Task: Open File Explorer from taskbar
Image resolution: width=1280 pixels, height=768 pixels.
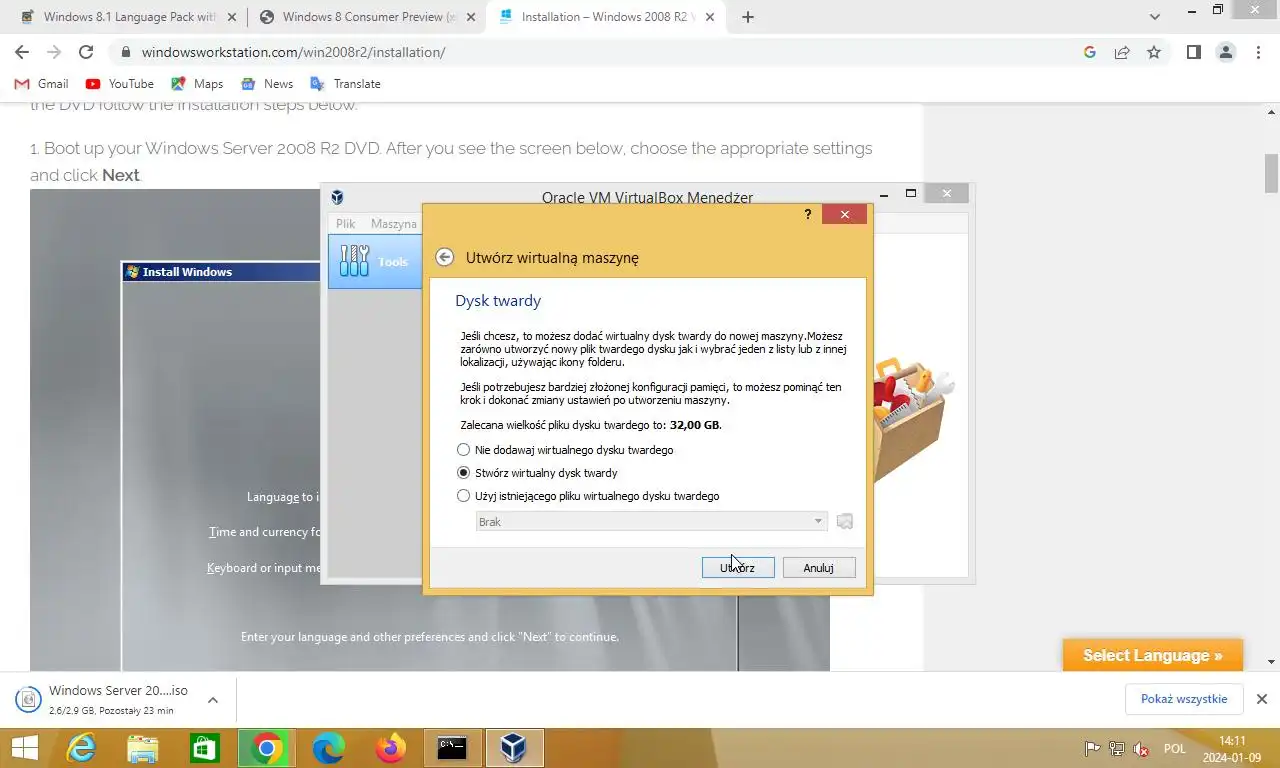Action: point(143,748)
